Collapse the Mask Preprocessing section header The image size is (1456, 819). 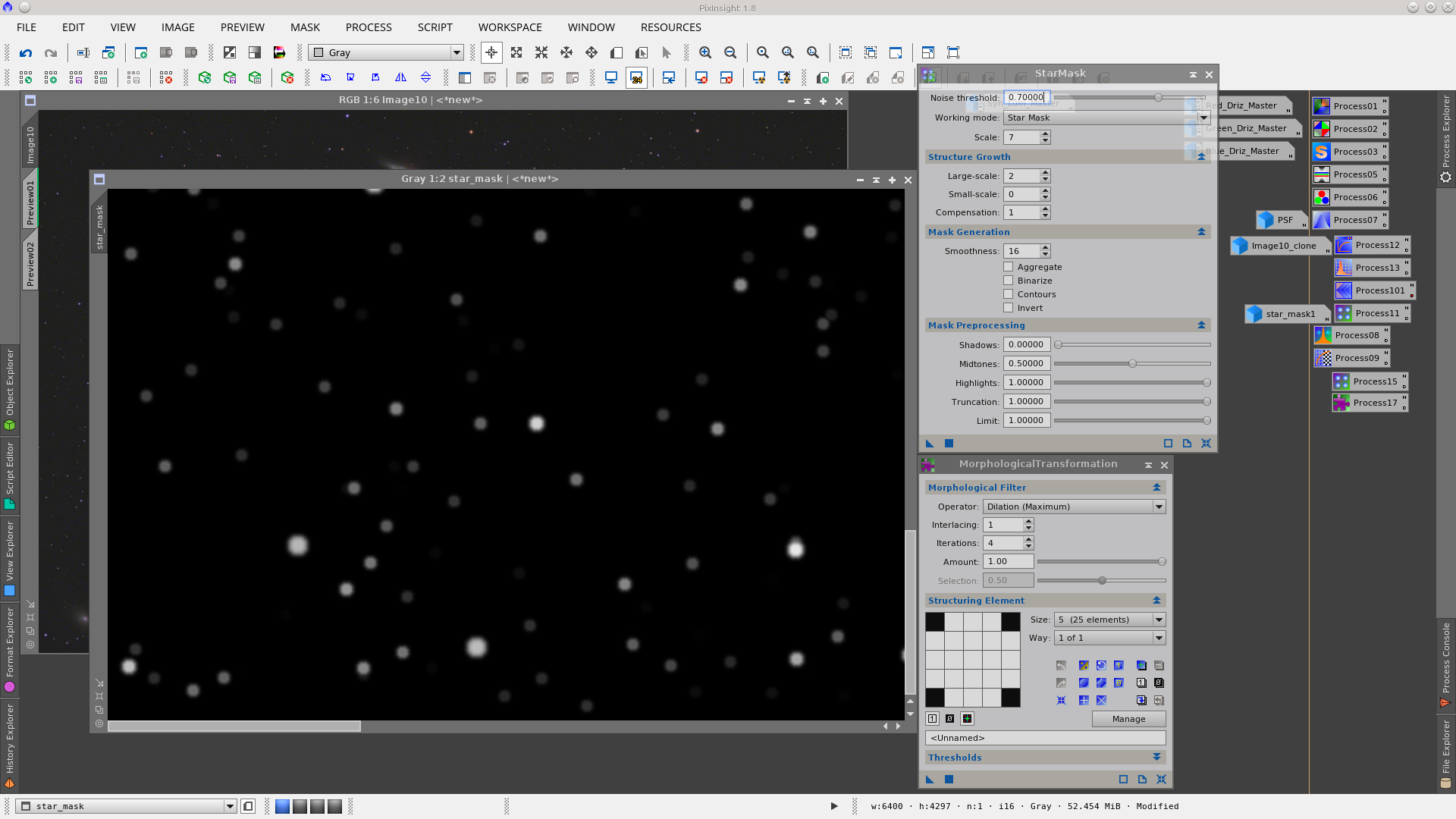[x=1200, y=325]
